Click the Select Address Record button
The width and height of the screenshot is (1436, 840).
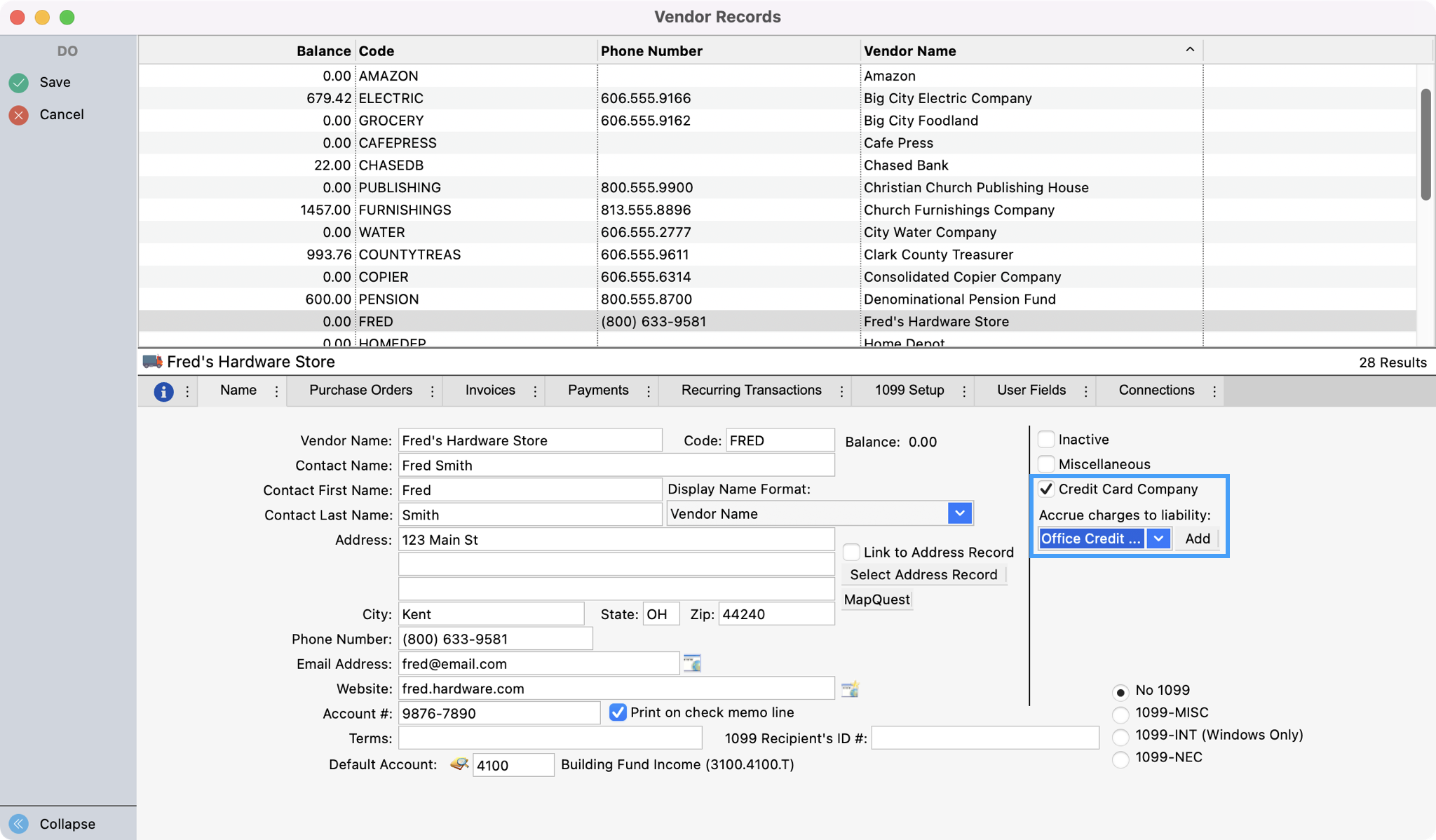(x=923, y=575)
